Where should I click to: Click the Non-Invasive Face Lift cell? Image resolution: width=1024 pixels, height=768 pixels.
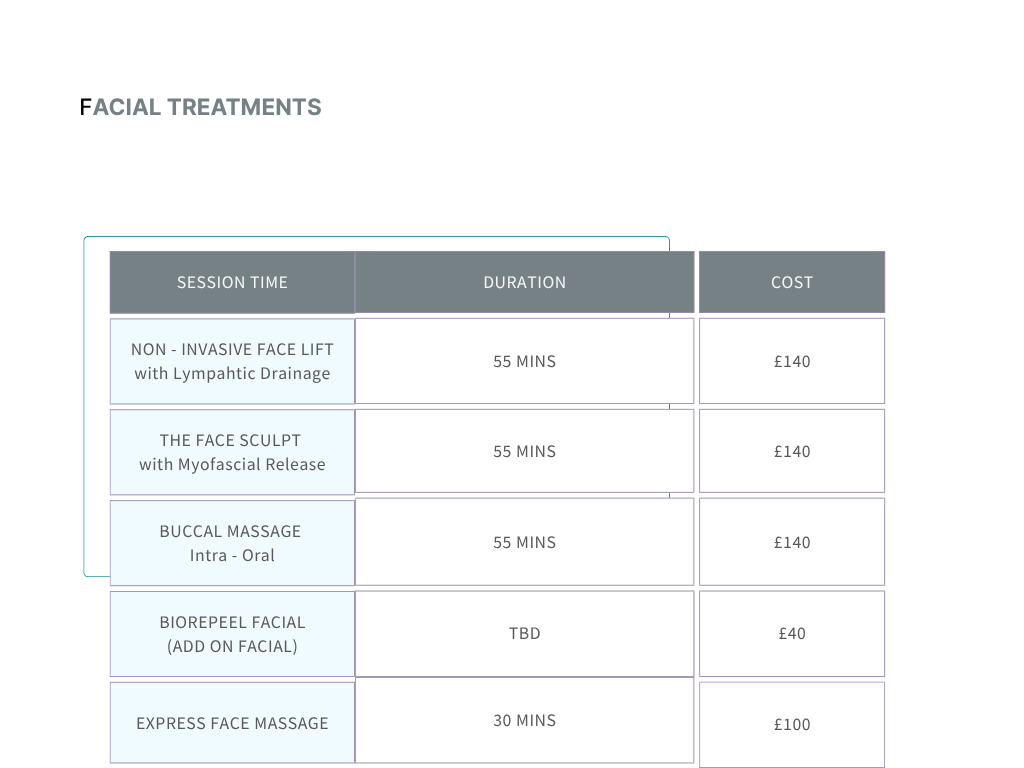tap(232, 361)
